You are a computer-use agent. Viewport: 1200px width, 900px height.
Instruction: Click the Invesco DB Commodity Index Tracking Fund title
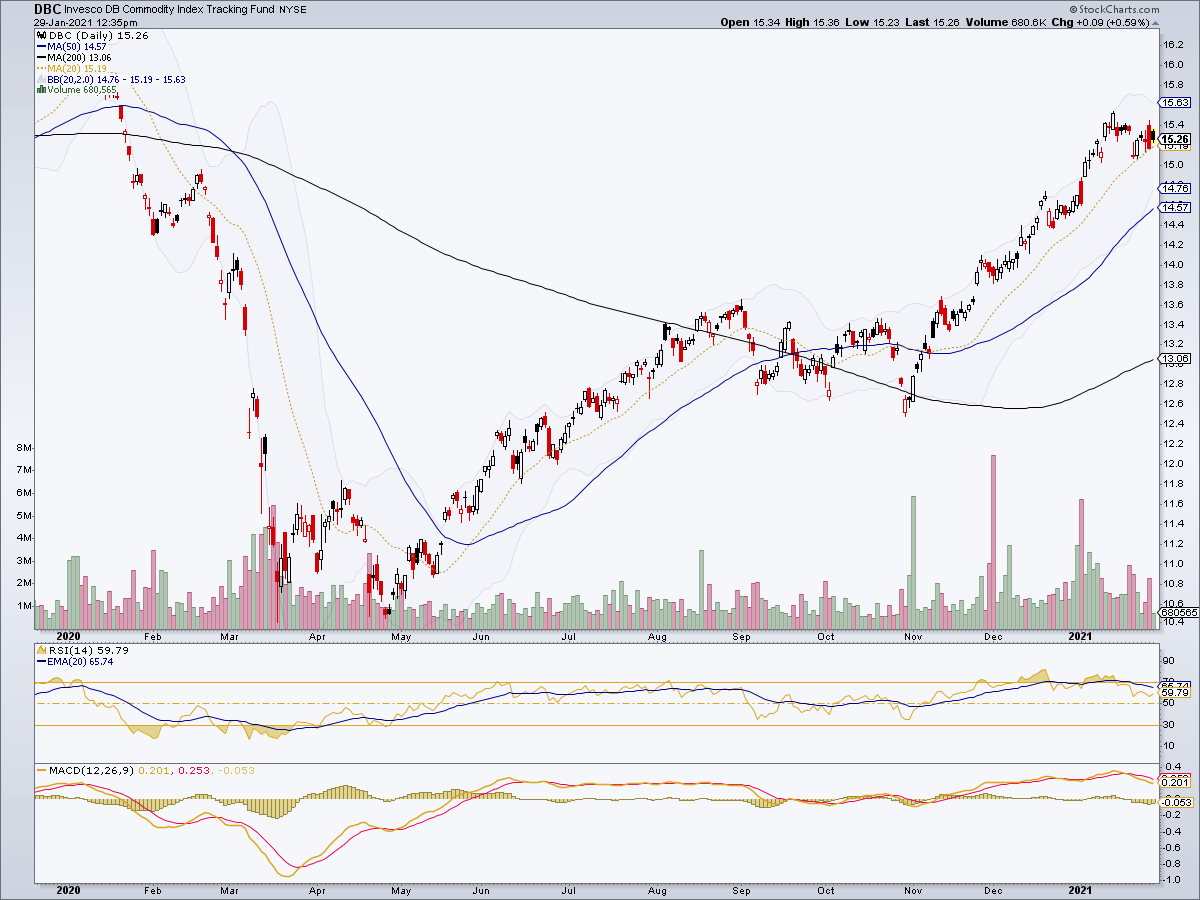coord(169,10)
